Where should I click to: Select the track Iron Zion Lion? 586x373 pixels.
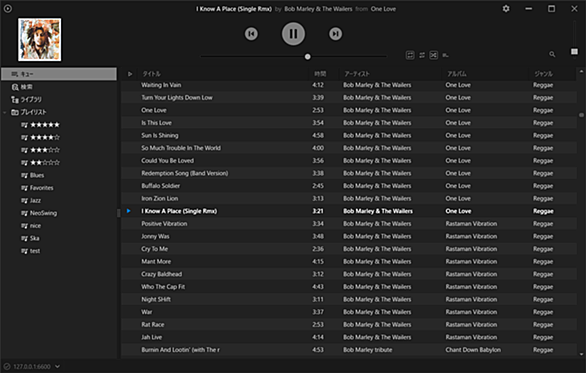point(160,198)
